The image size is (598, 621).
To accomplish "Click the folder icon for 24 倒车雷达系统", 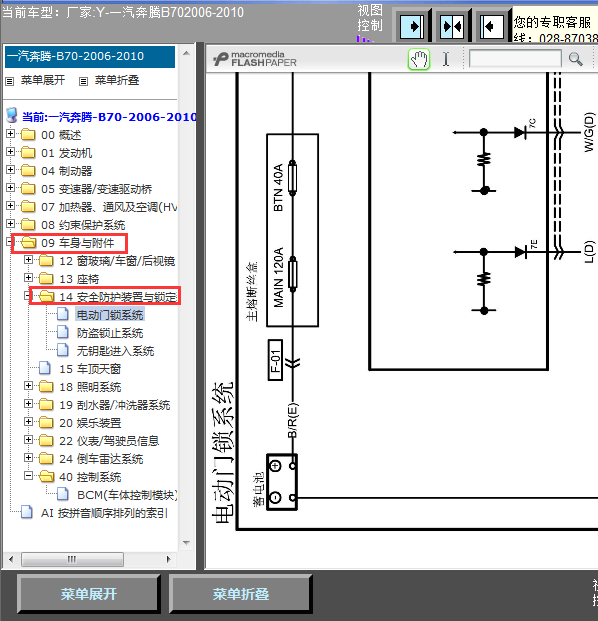I will 46,459.
